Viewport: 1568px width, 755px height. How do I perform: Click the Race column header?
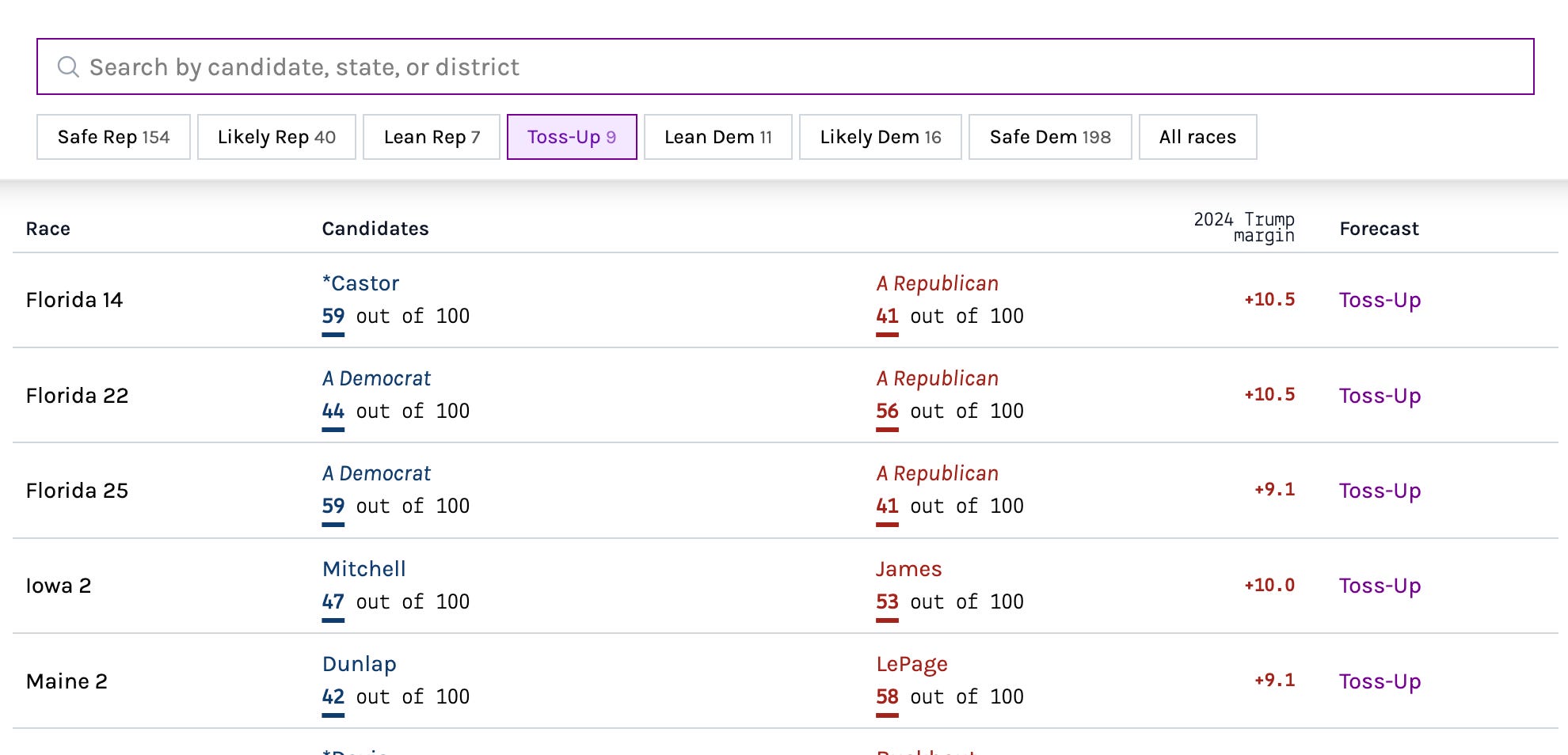(48, 229)
